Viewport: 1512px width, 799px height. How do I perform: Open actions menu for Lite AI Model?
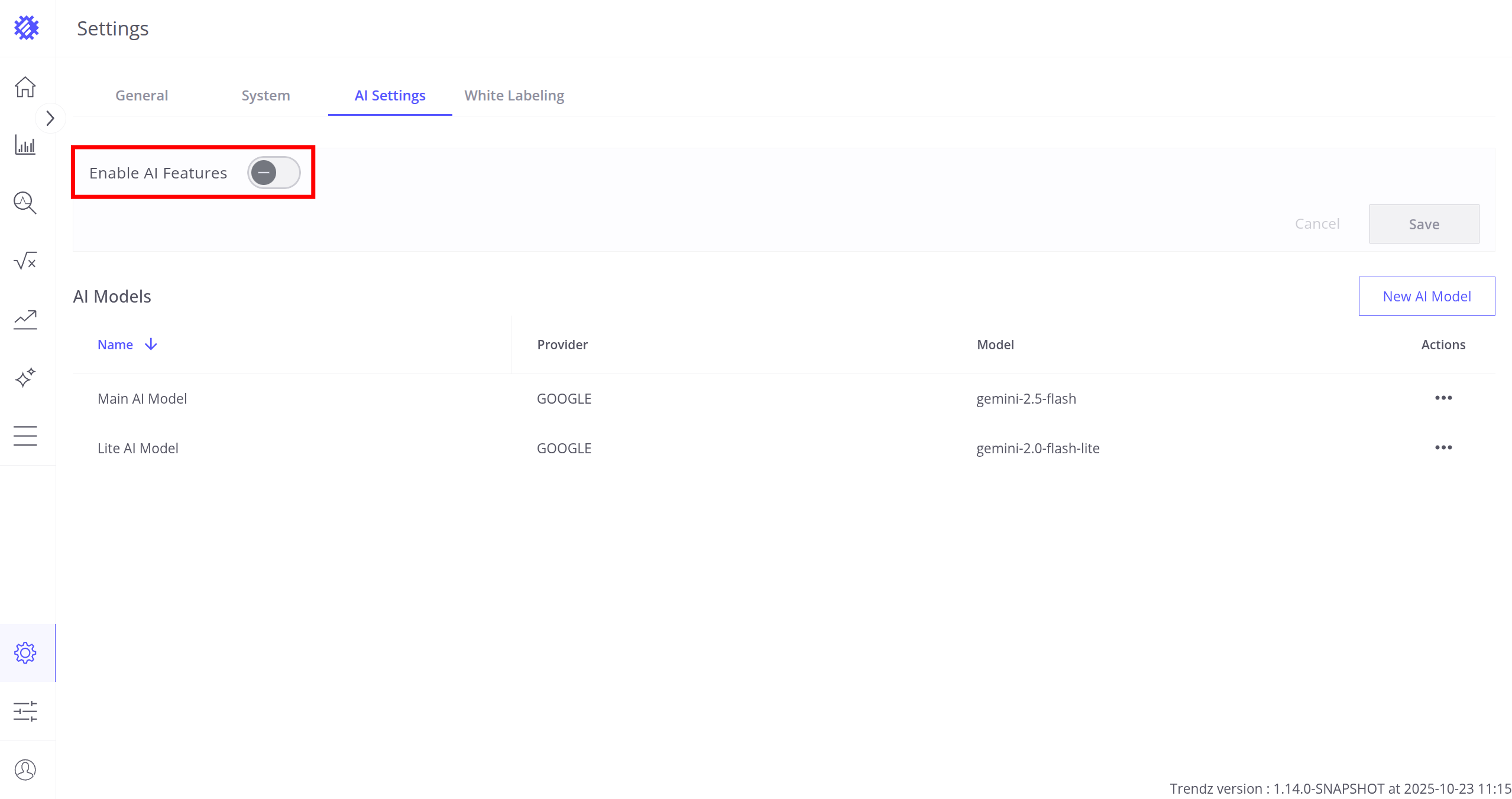(x=1443, y=447)
